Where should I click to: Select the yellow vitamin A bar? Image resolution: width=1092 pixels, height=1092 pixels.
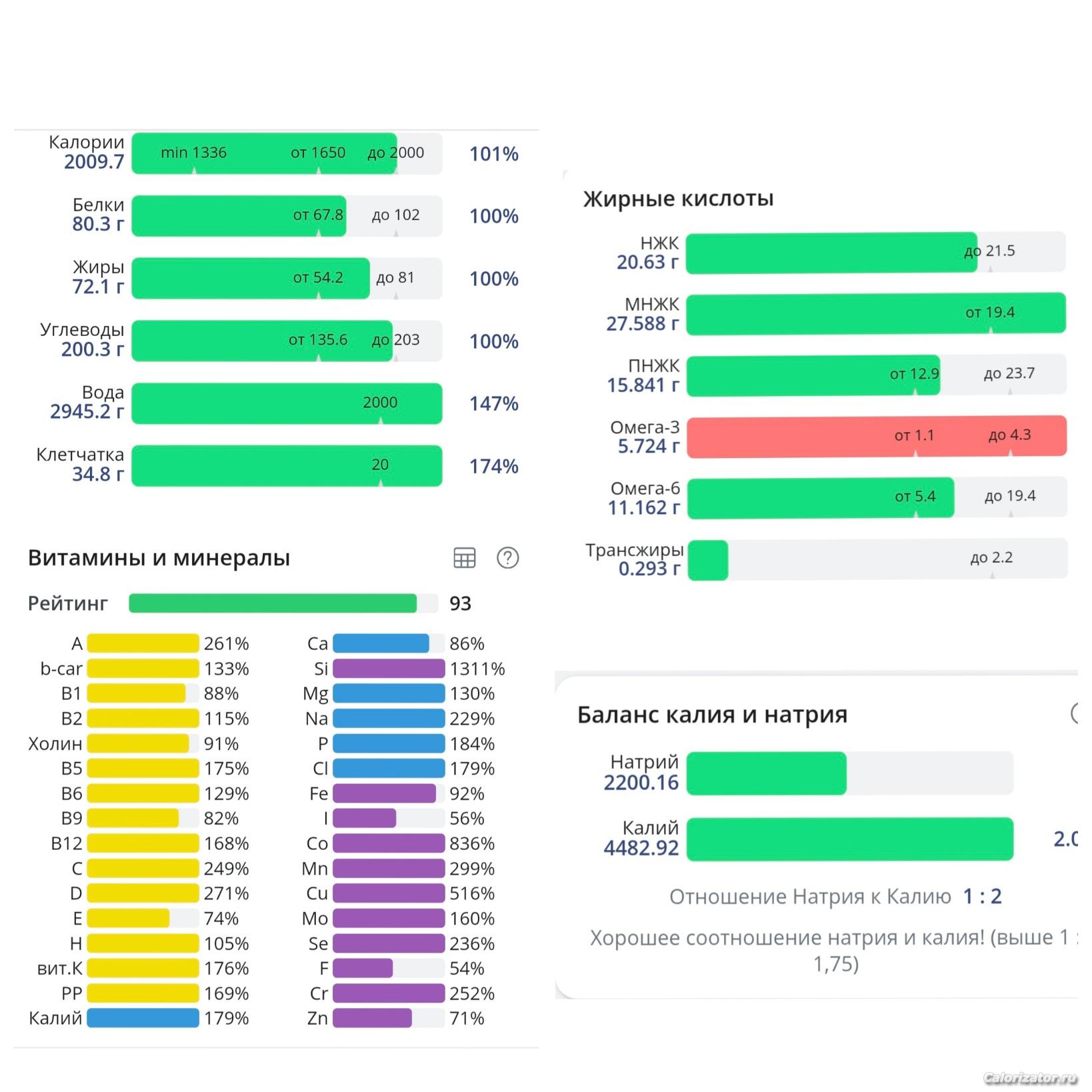click(143, 643)
